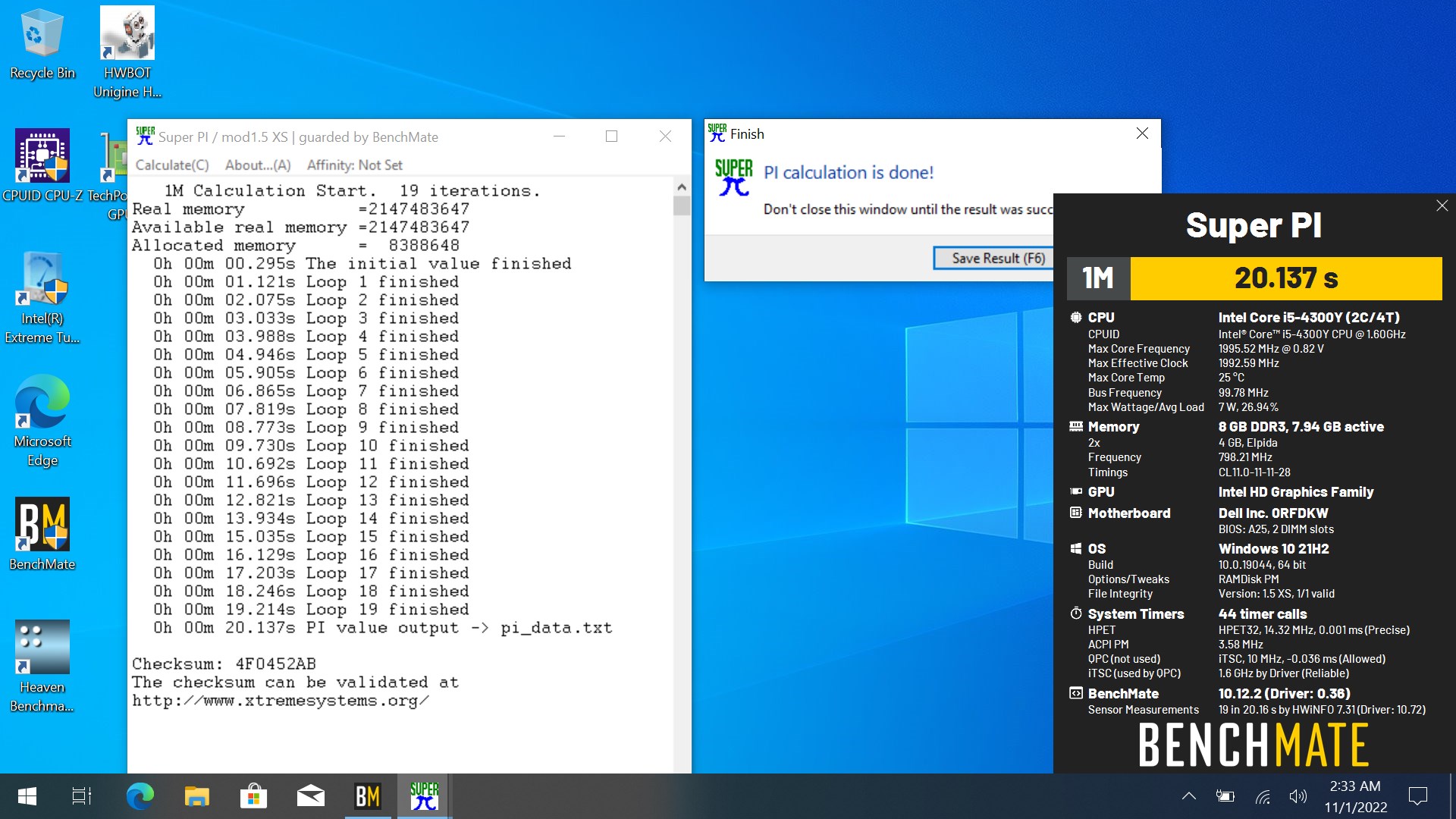This screenshot has height=819, width=1456.
Task: Click the 20.137 s result banner
Action: 1286,278
